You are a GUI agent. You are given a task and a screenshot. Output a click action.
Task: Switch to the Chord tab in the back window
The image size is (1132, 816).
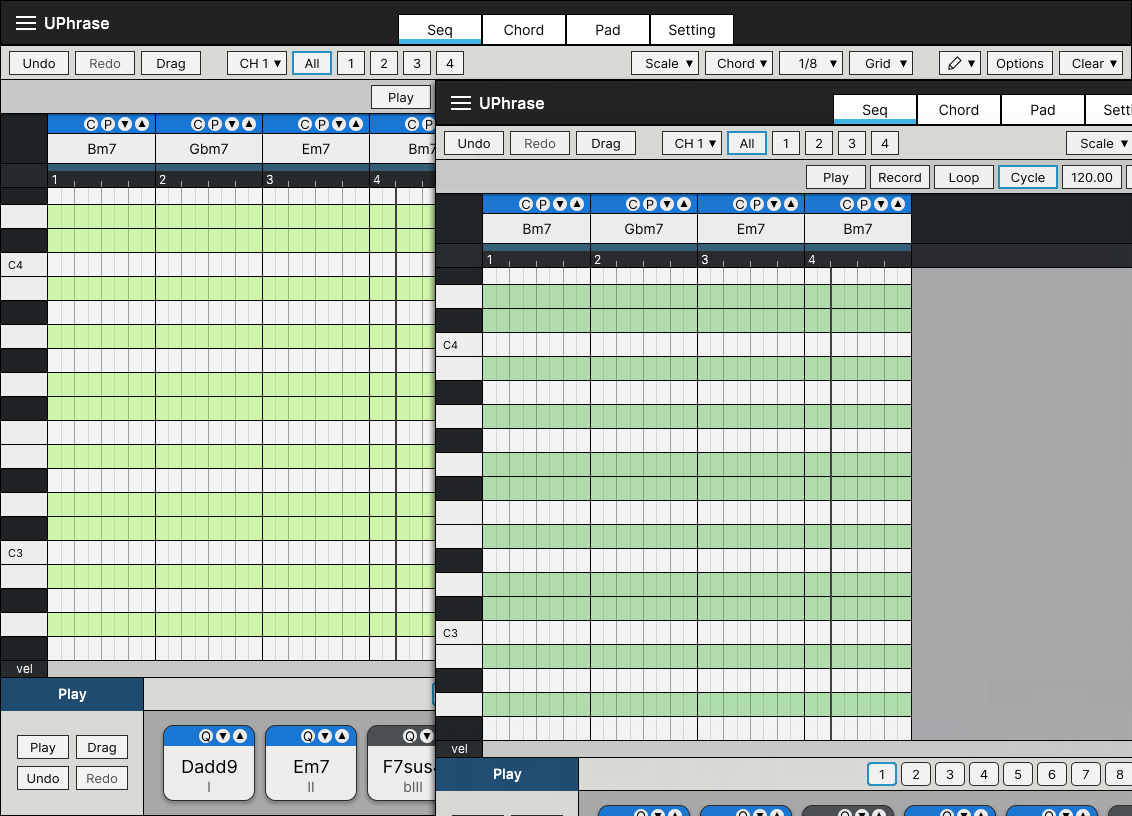pyautogui.click(x=523, y=30)
